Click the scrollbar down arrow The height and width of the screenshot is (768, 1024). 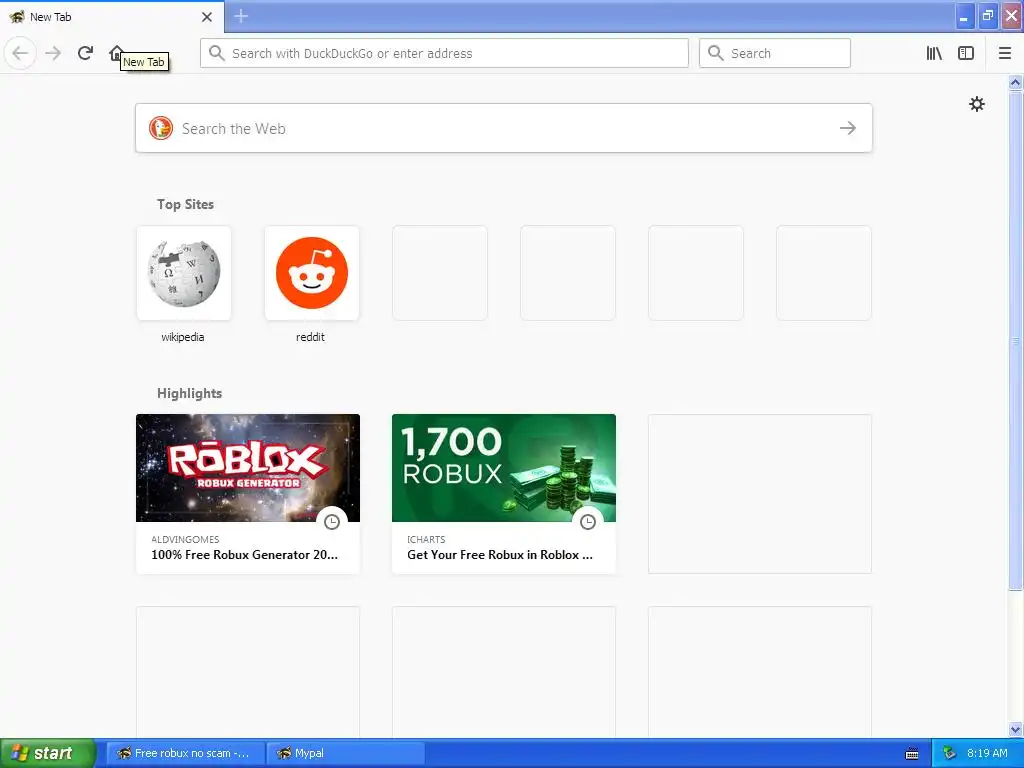click(1015, 729)
